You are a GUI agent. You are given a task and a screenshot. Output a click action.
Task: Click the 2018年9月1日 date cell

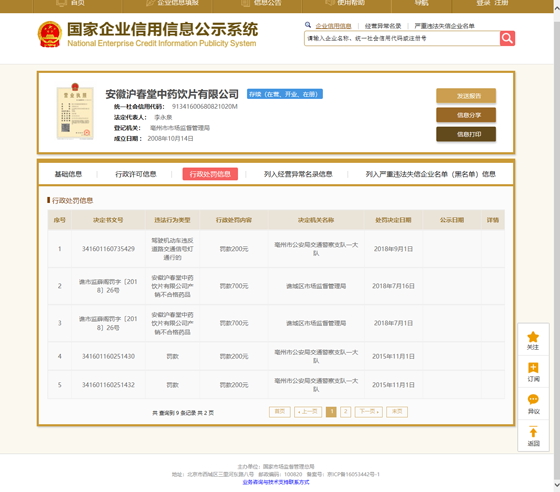(x=393, y=249)
